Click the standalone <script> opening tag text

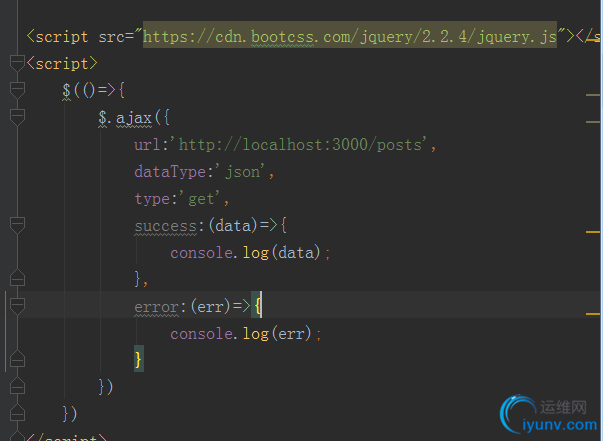[x=62, y=63]
